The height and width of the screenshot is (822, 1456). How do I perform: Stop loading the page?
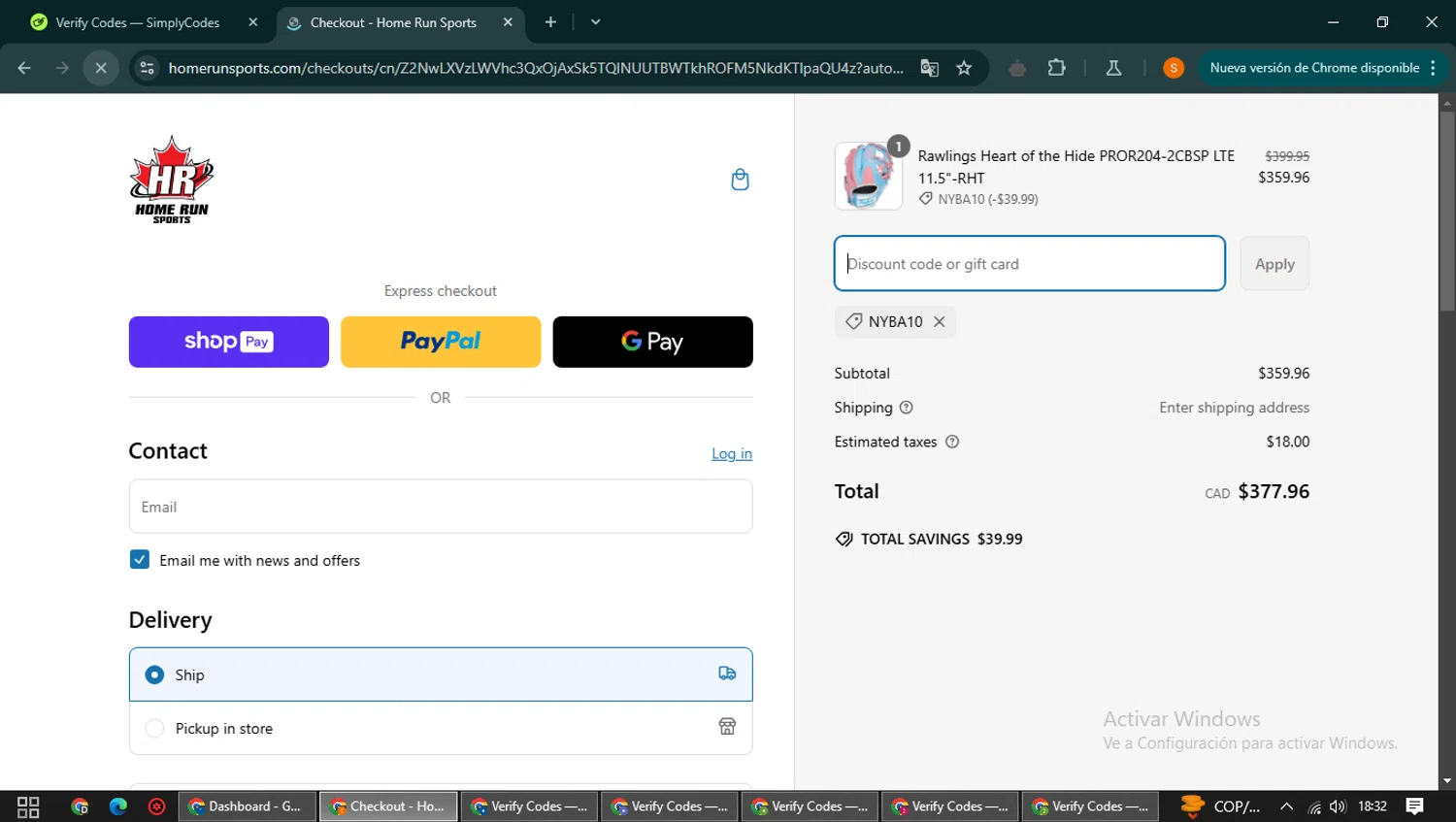[101, 68]
